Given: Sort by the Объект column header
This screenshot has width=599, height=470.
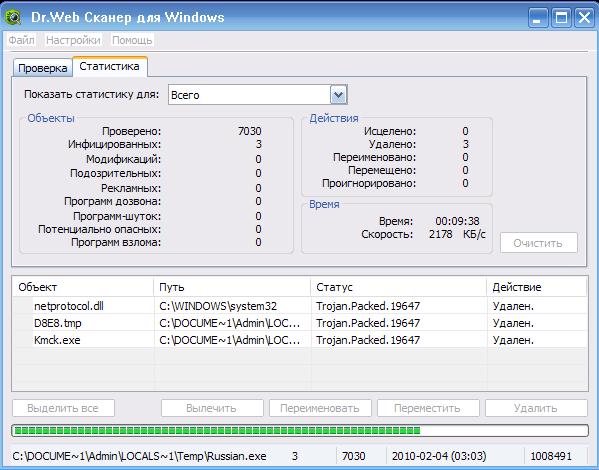Looking at the screenshot, I should 83,287.
